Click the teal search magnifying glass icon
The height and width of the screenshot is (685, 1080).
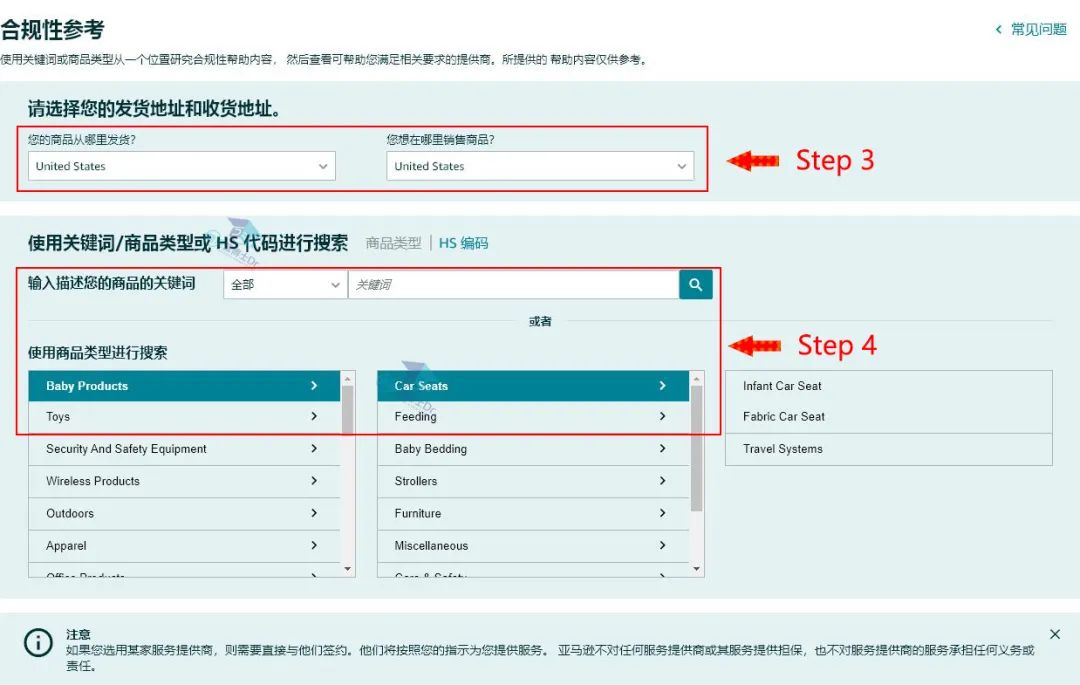point(695,284)
